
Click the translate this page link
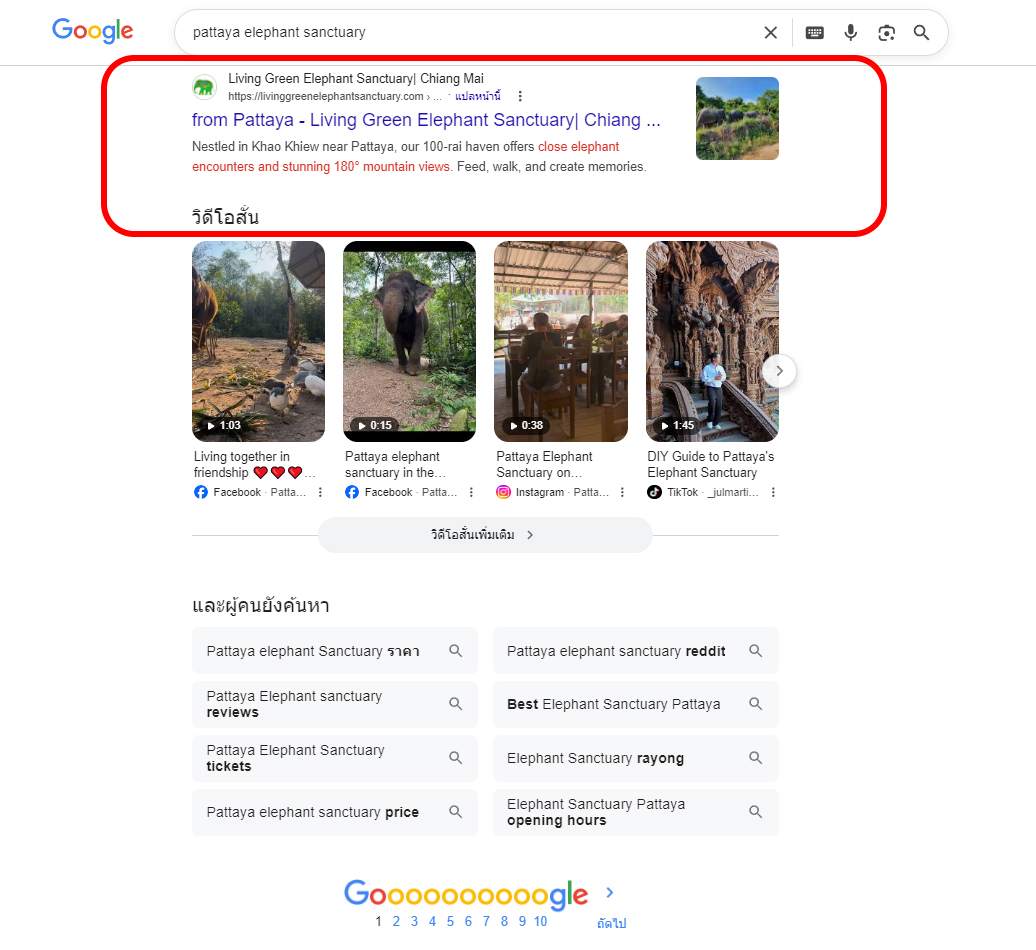478,96
